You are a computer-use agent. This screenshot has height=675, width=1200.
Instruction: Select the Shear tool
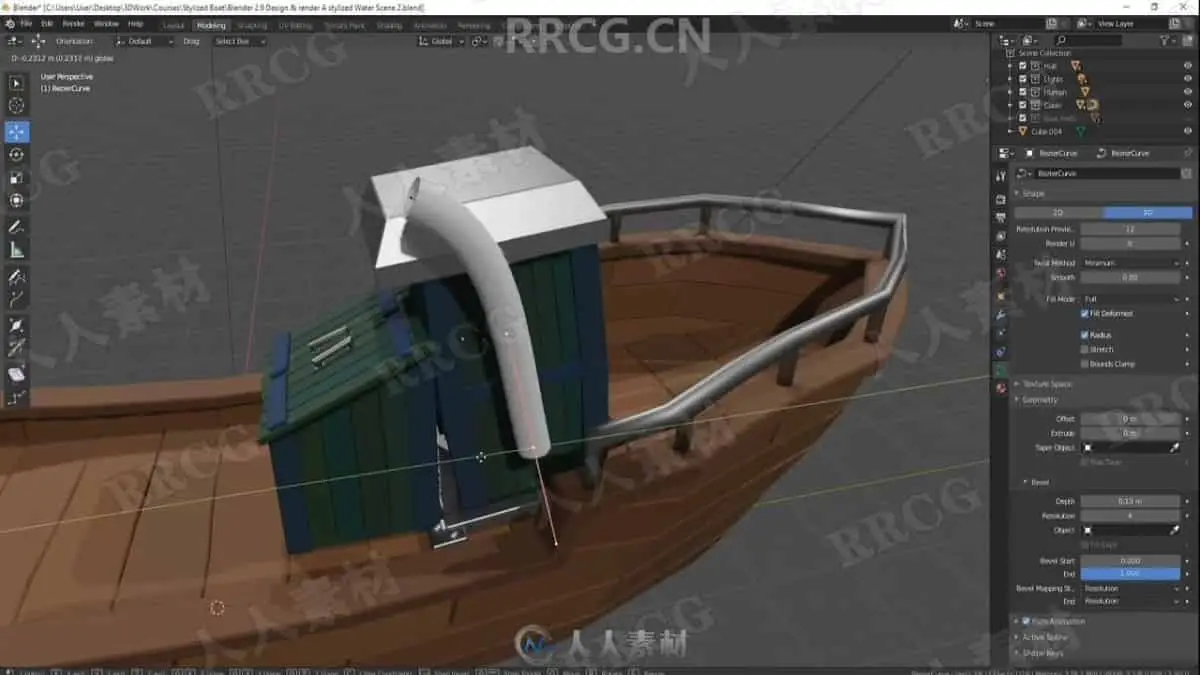coord(17,374)
